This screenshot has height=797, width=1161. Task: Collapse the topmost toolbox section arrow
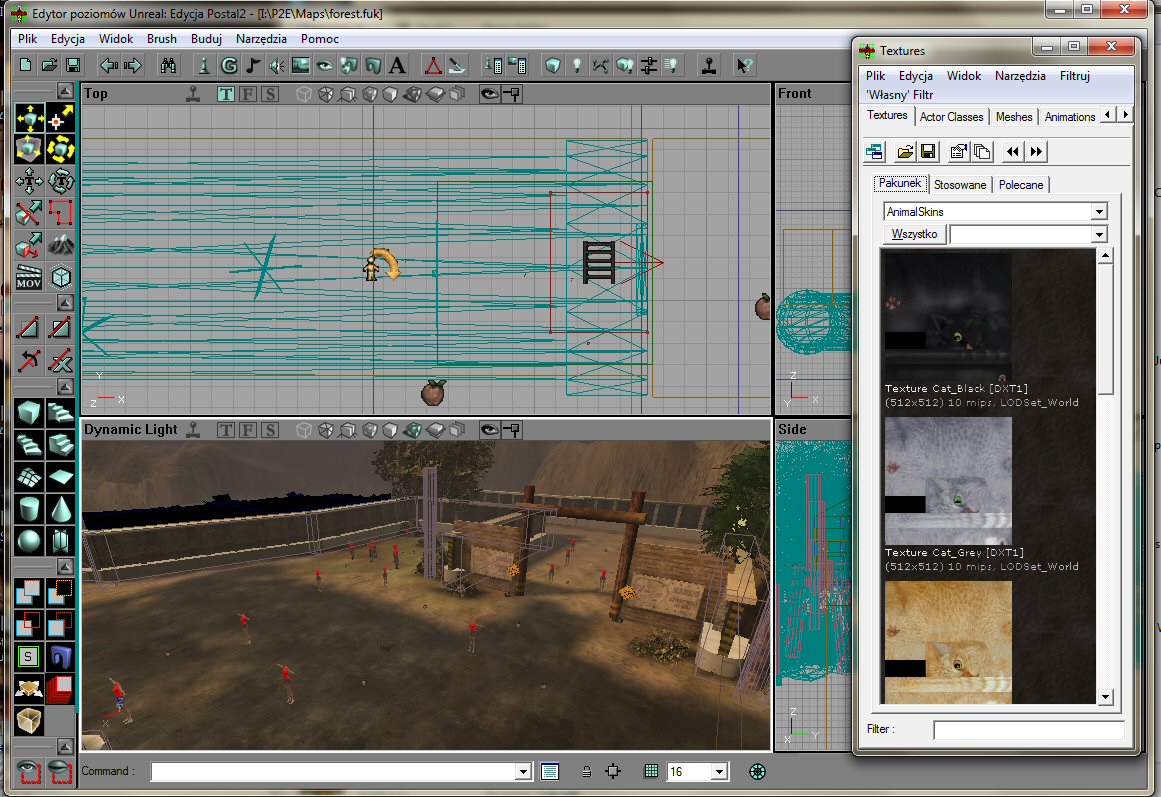coord(65,91)
